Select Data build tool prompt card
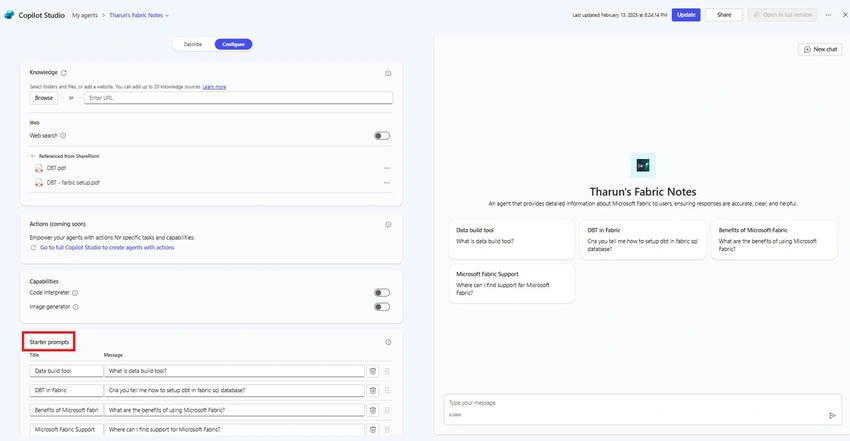The image size is (850, 441). 512,239
